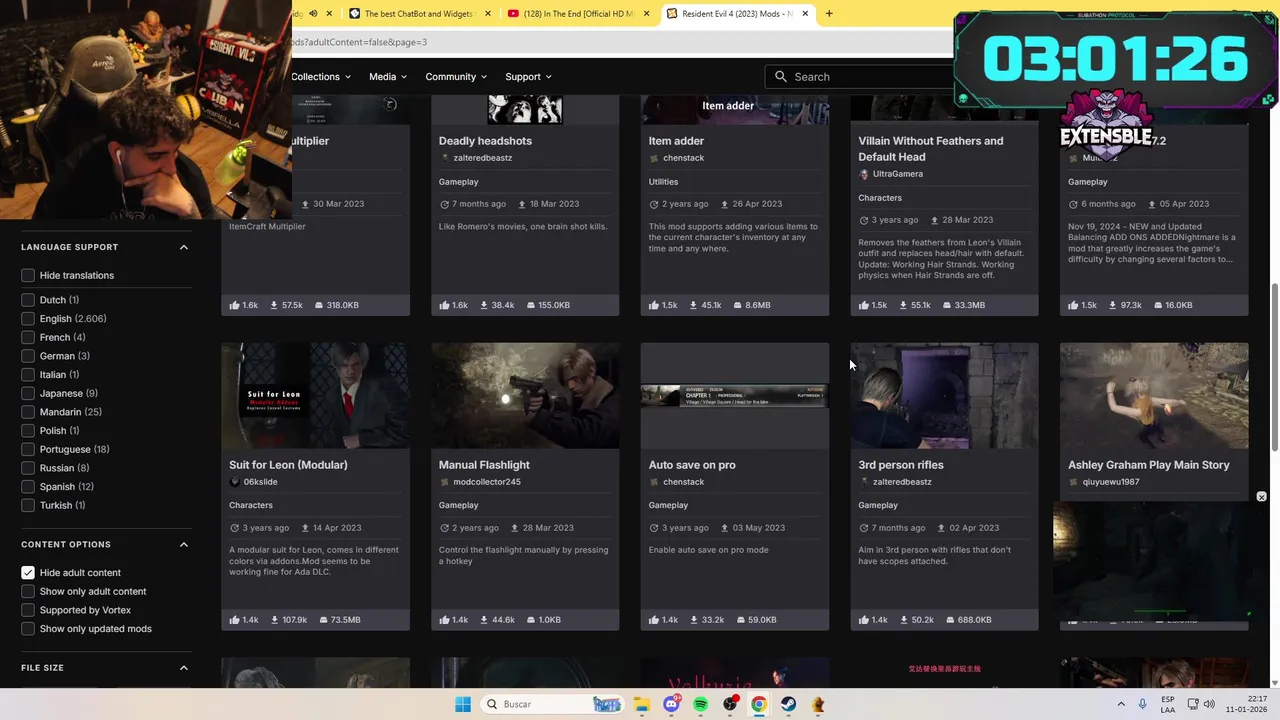Open OBS Studio from the taskbar
This screenshot has width=1280, height=720.
coord(730,704)
